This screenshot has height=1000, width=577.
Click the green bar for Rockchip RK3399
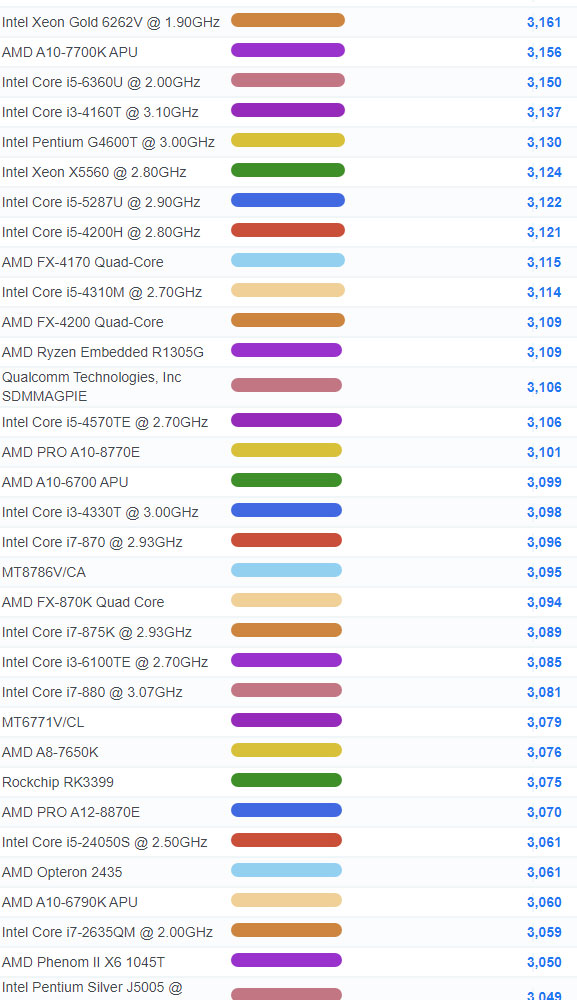pyautogui.click(x=286, y=780)
